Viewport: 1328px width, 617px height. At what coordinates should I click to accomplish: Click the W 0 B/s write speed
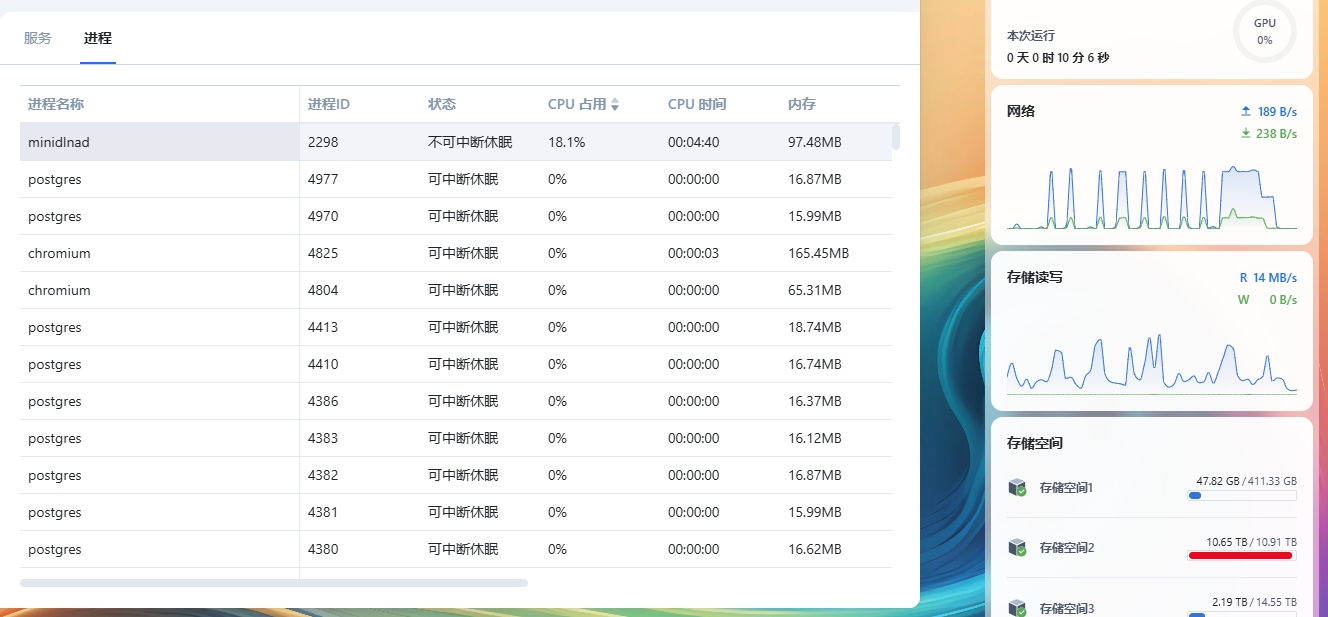[1268, 299]
